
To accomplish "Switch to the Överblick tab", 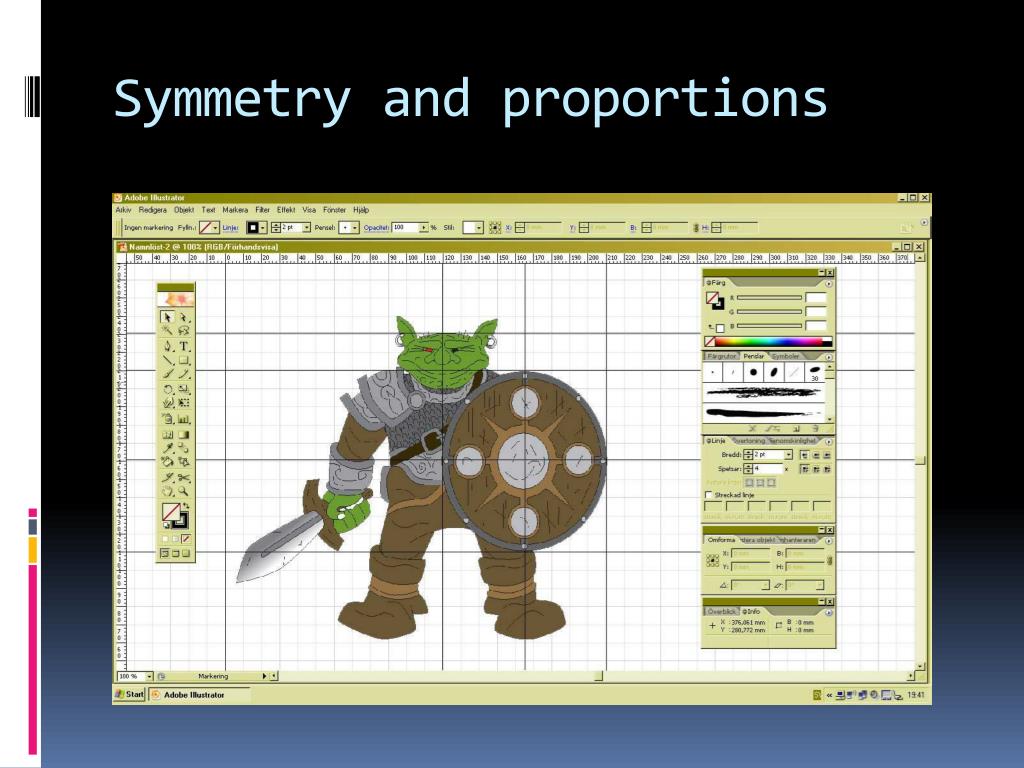I will click(722, 612).
